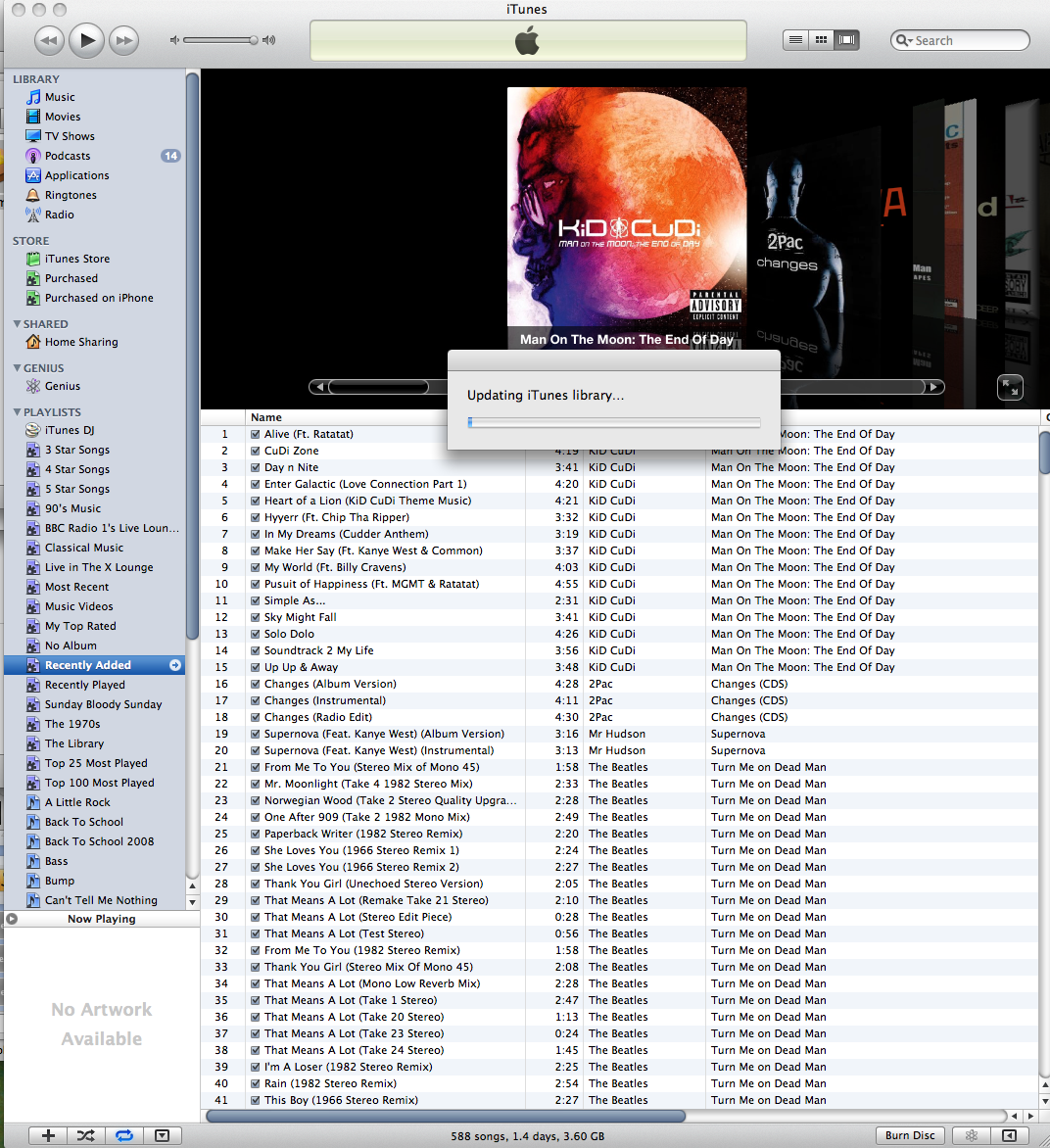The height and width of the screenshot is (1148, 1050).
Task: Open the Music library
Action: point(60,97)
